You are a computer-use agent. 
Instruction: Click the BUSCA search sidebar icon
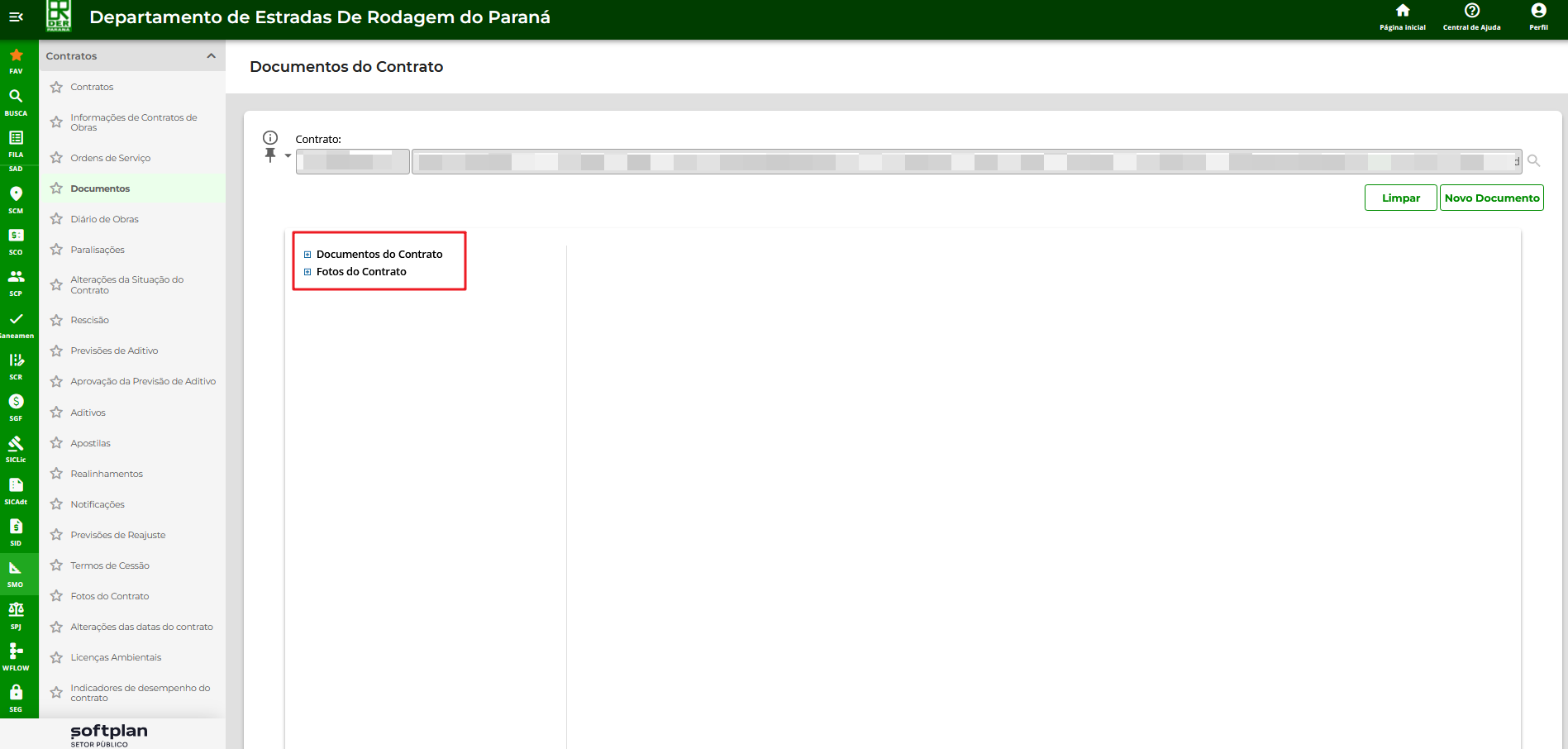tap(16, 101)
